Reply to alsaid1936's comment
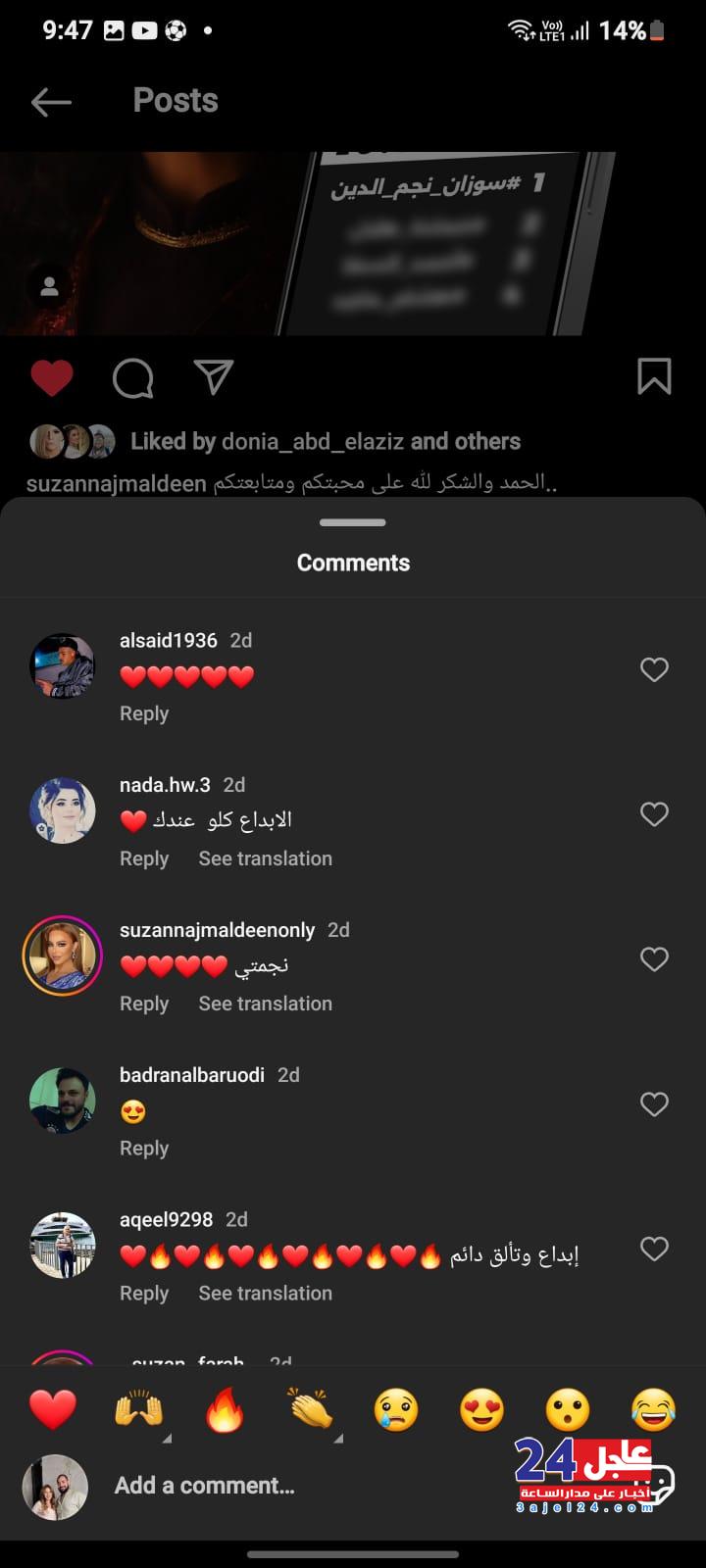The height and width of the screenshot is (1568, 706). 144,713
